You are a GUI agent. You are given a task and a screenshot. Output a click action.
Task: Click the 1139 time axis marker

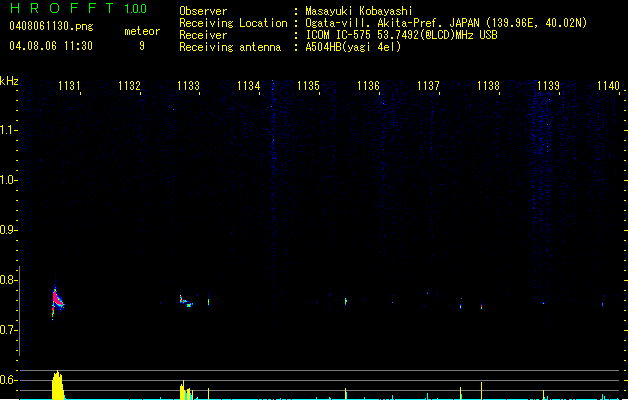click(548, 86)
